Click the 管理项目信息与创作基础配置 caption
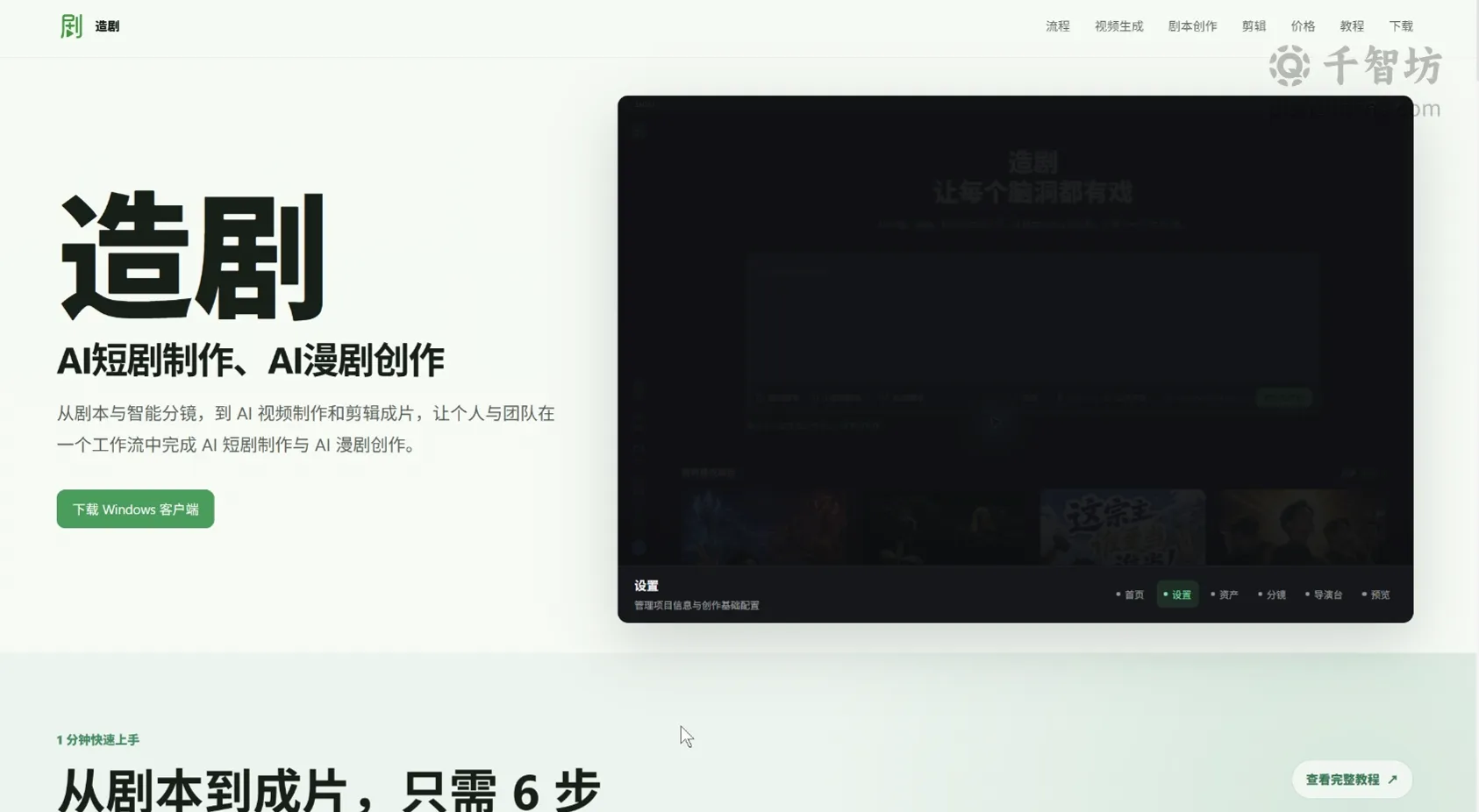This screenshot has height=812, width=1479. (697, 605)
